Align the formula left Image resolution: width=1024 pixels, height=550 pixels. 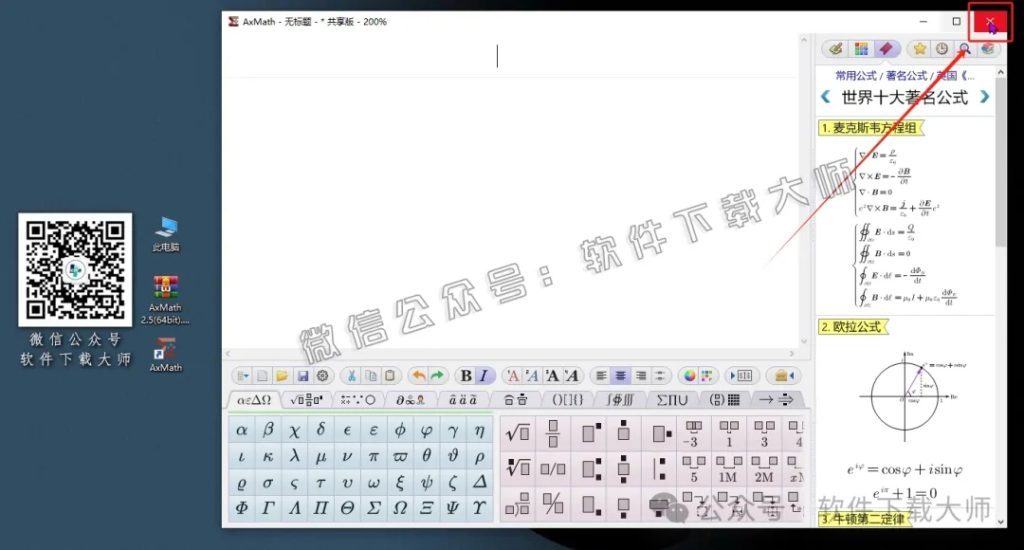point(601,376)
